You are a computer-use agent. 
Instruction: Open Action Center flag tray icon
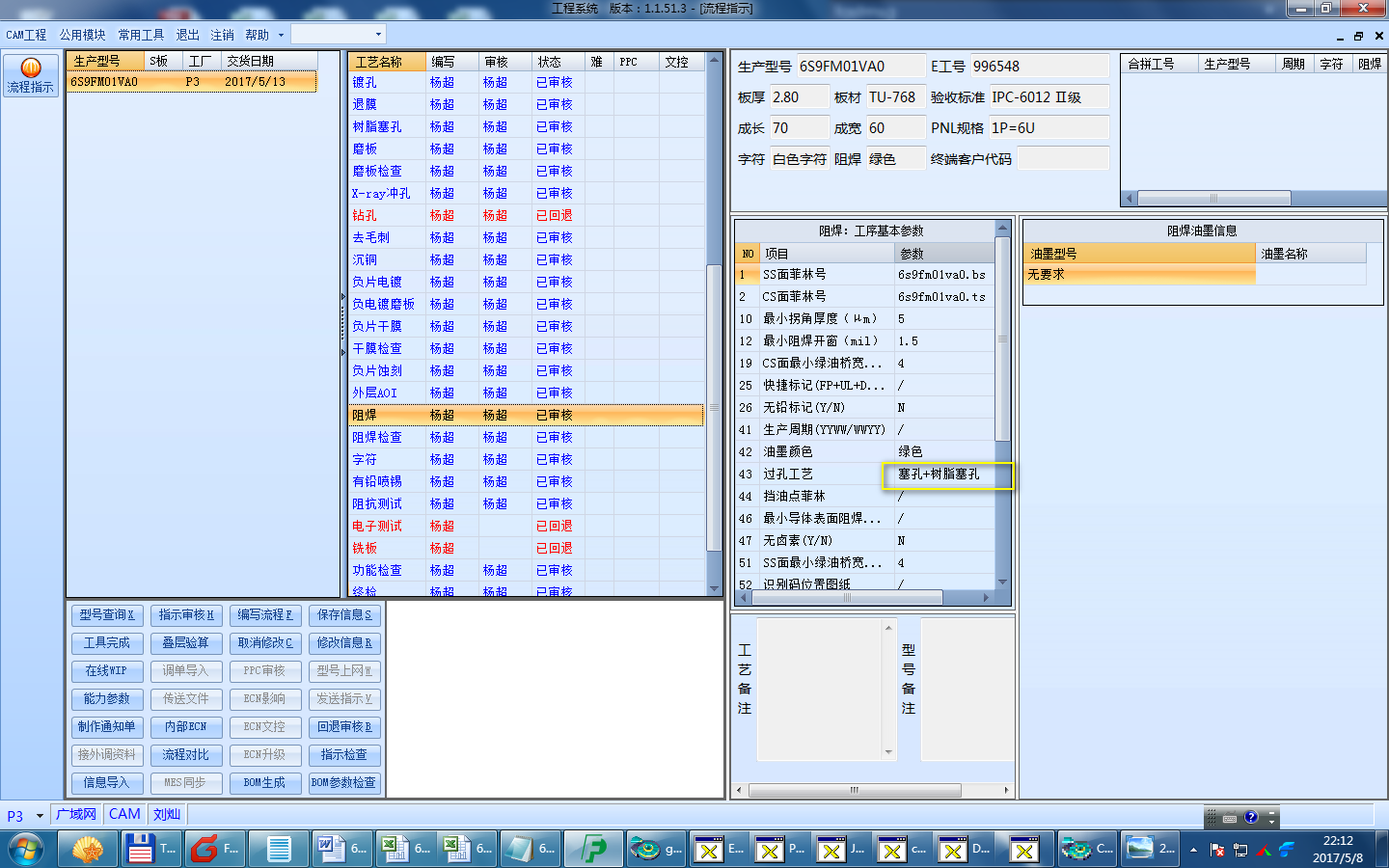coord(1217,850)
